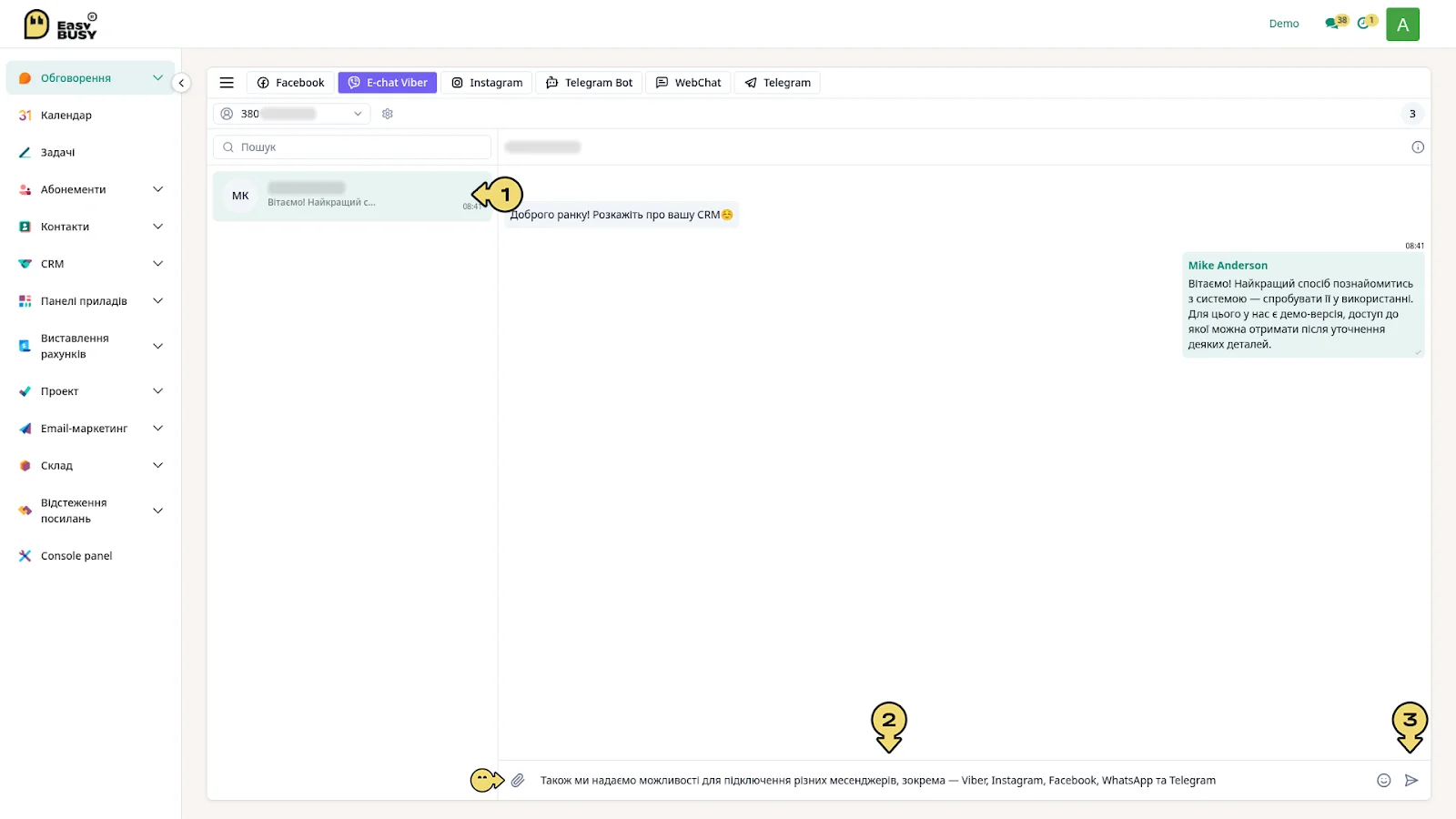Open the WebChat tab
The image size is (1456, 819).
coord(688,83)
